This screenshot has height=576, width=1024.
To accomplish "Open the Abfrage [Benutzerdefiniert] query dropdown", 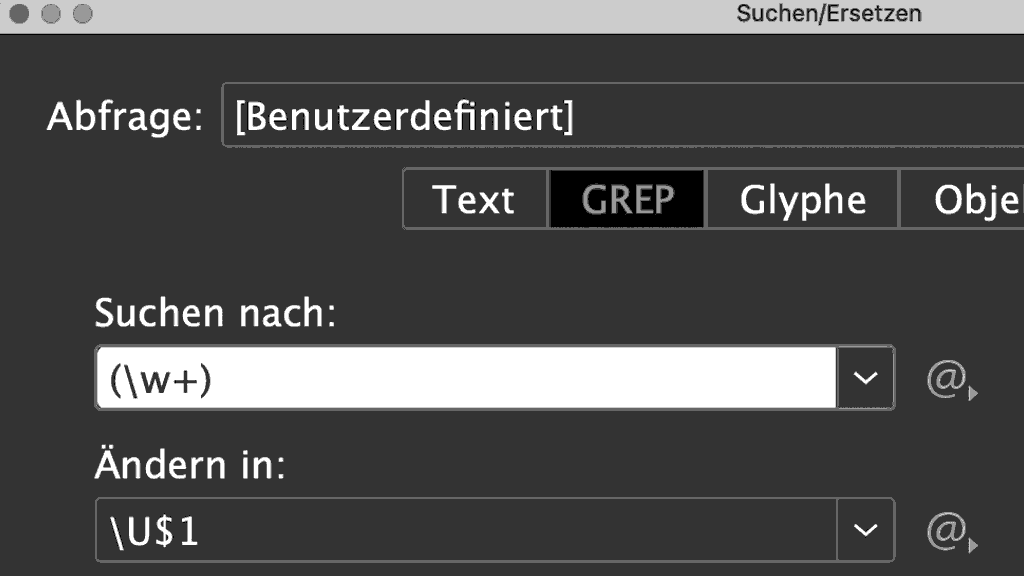I will (x=623, y=116).
